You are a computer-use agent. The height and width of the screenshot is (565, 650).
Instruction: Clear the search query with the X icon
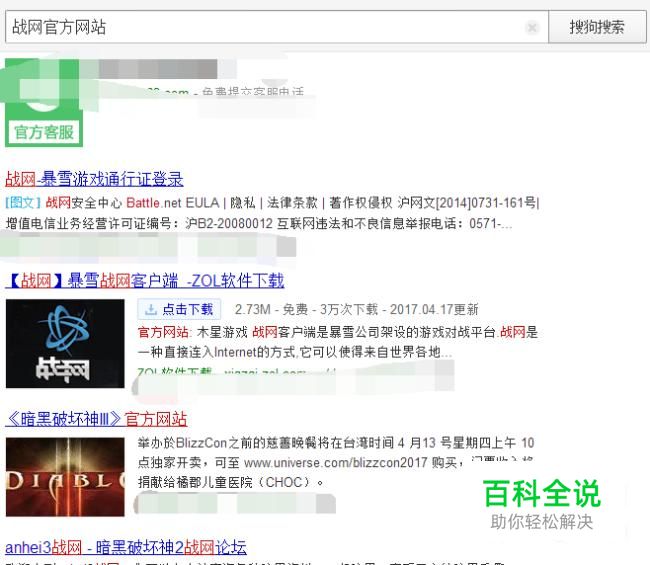pyautogui.click(x=532, y=28)
